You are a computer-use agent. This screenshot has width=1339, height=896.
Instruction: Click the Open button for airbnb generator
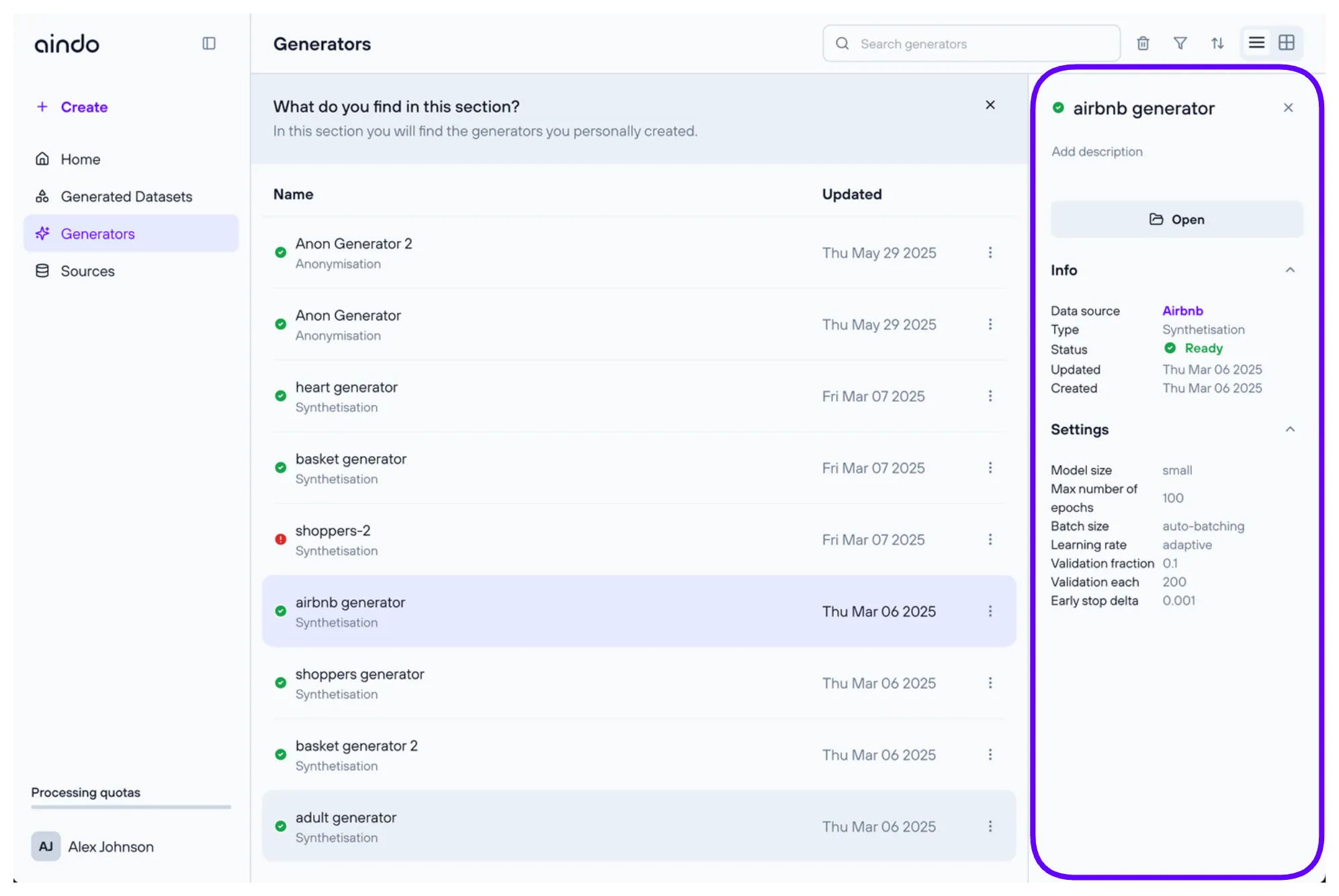tap(1176, 220)
